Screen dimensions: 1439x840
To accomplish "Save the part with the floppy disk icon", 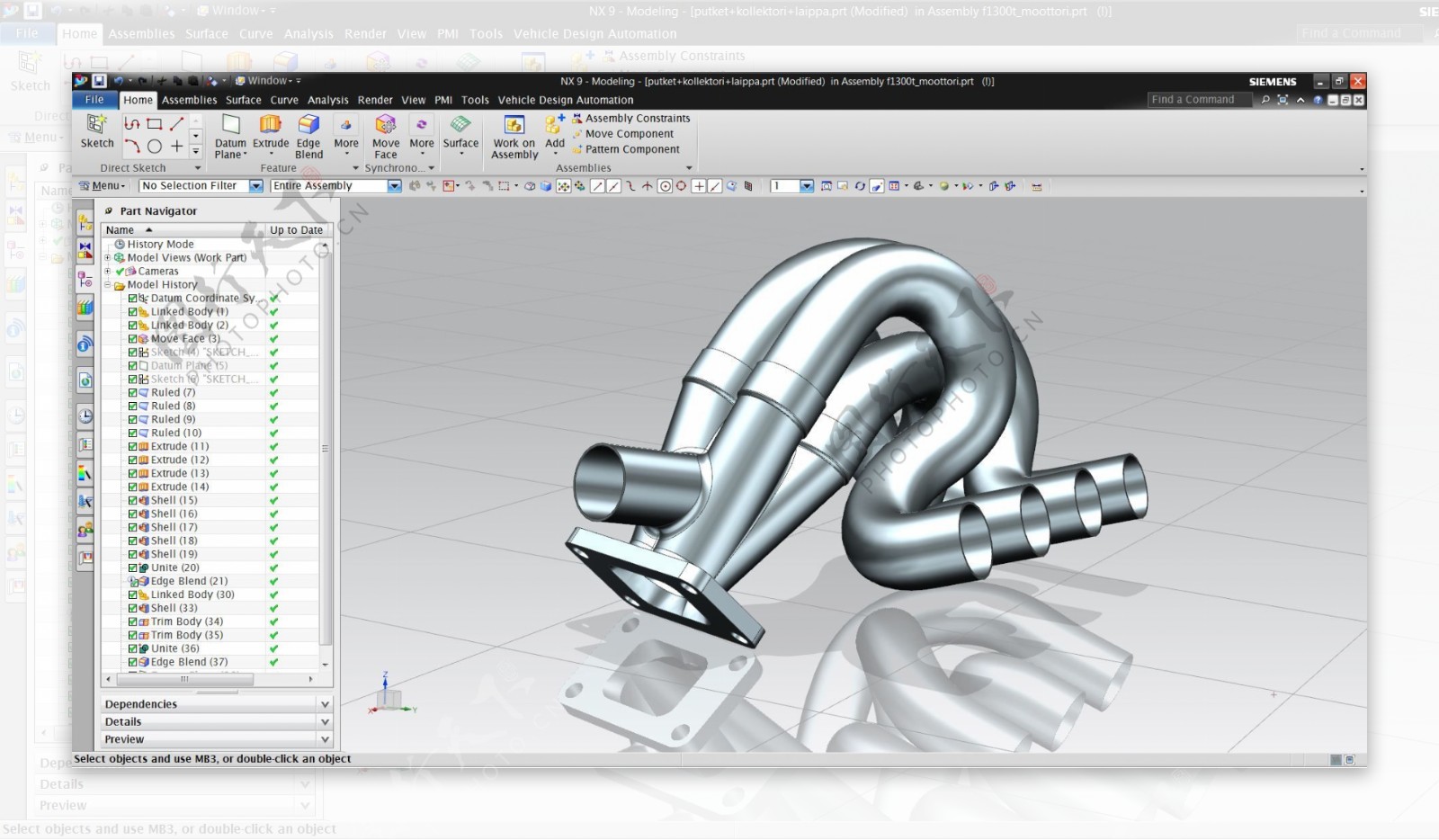I will (99, 81).
